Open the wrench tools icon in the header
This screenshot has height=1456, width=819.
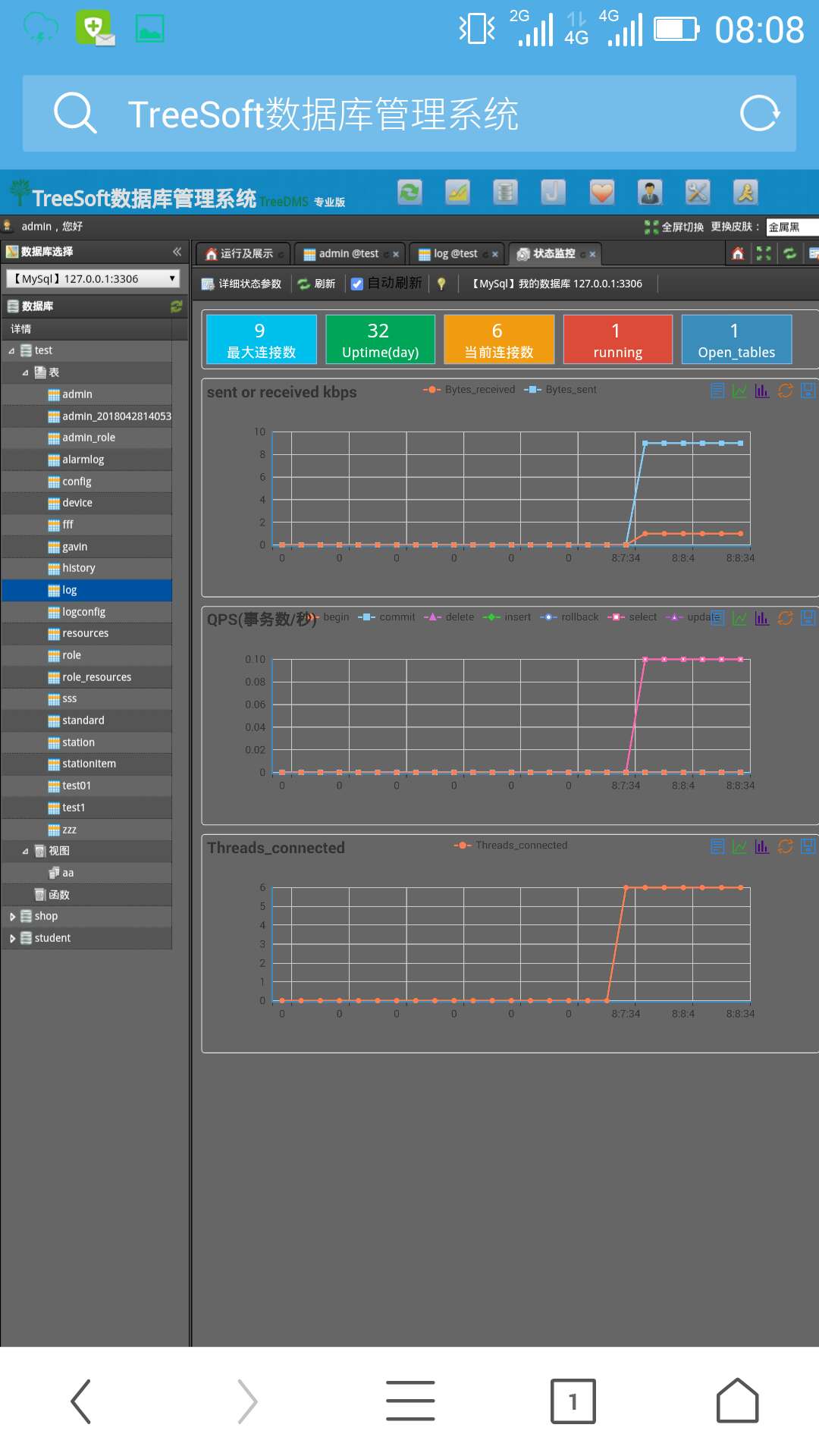[698, 193]
